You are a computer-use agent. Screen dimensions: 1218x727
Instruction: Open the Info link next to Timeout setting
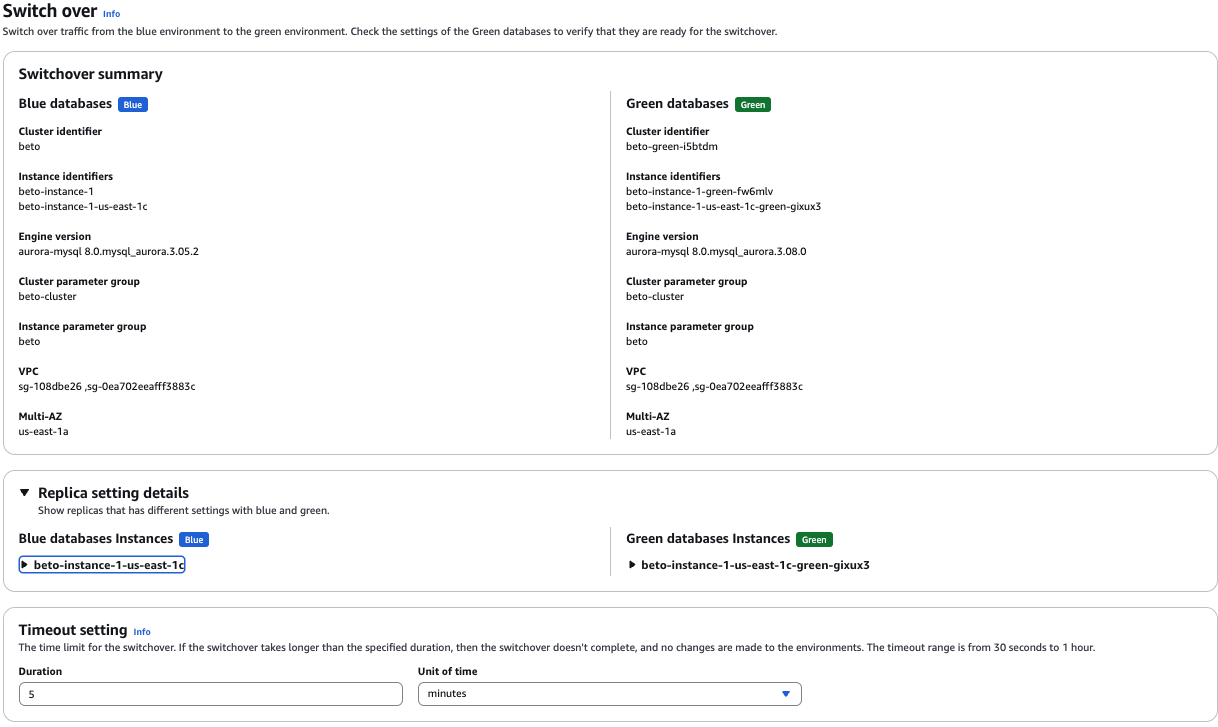(142, 631)
